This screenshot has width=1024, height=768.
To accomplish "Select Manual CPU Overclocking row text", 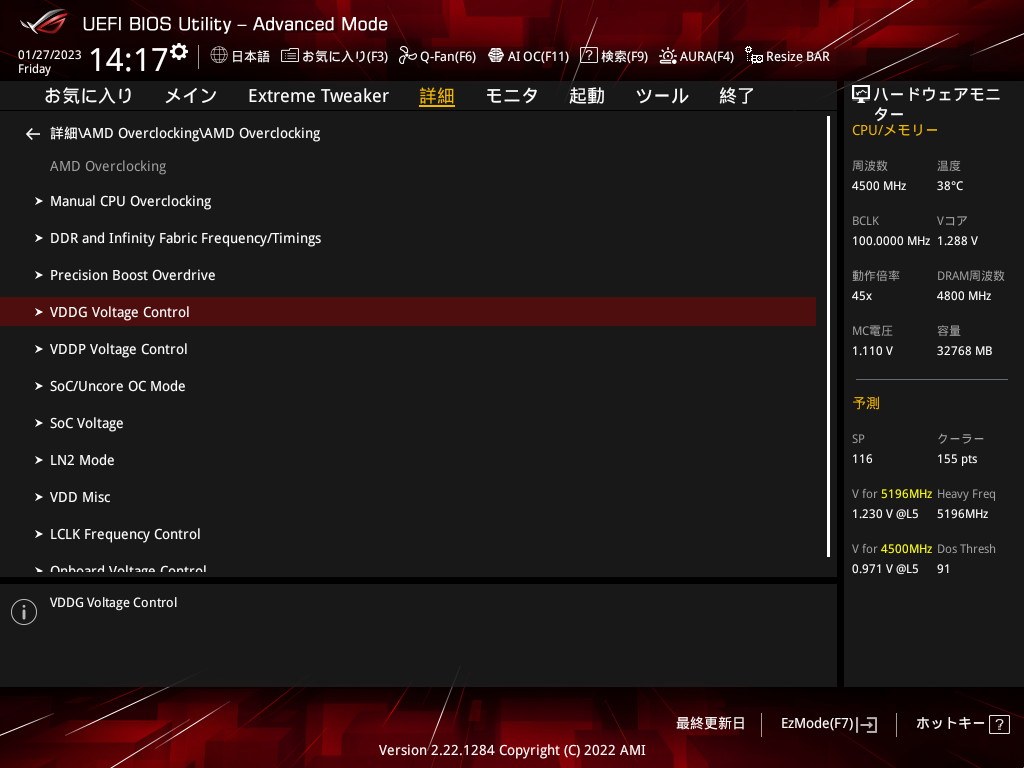I will pos(131,201).
